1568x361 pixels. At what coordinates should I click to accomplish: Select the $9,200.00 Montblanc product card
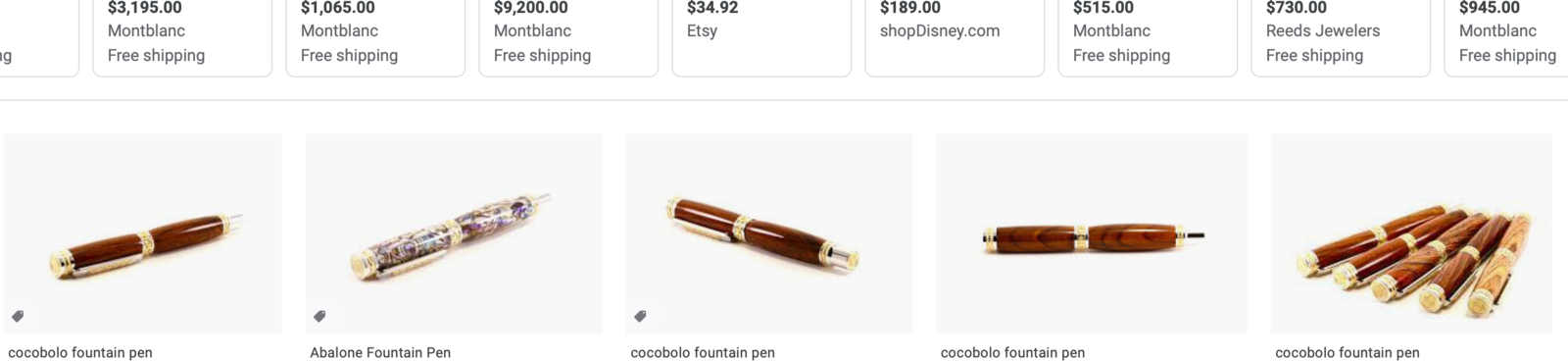click(568, 37)
